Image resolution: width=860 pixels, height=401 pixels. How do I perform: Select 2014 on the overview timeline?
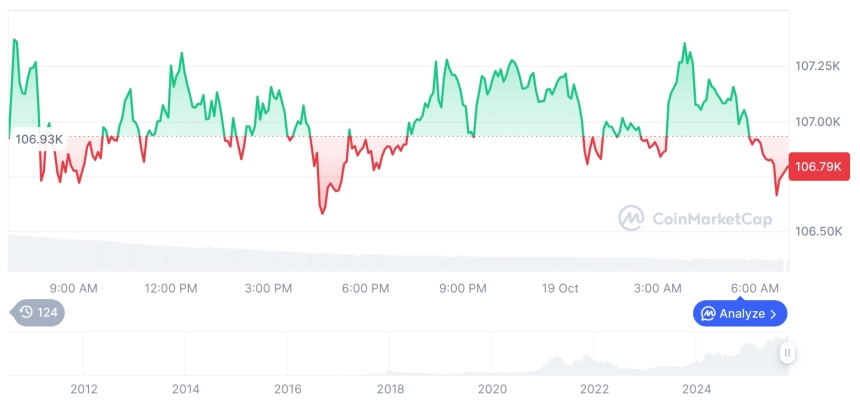pyautogui.click(x=185, y=388)
